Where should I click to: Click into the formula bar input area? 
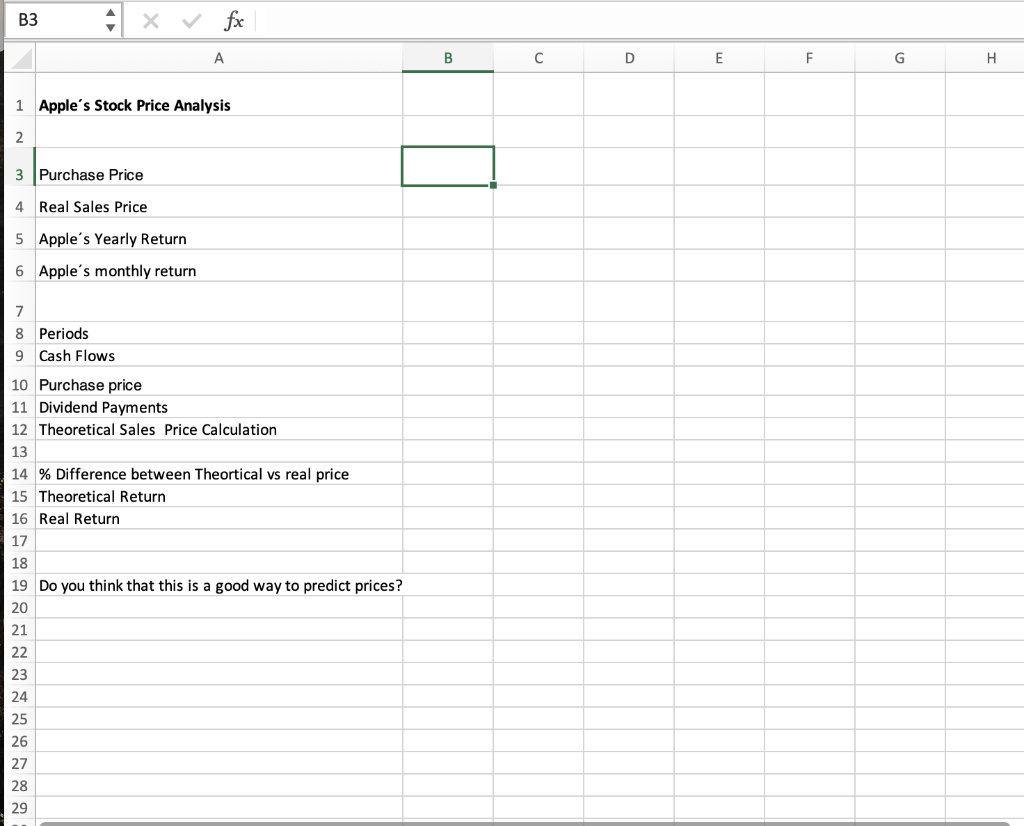[640, 21]
